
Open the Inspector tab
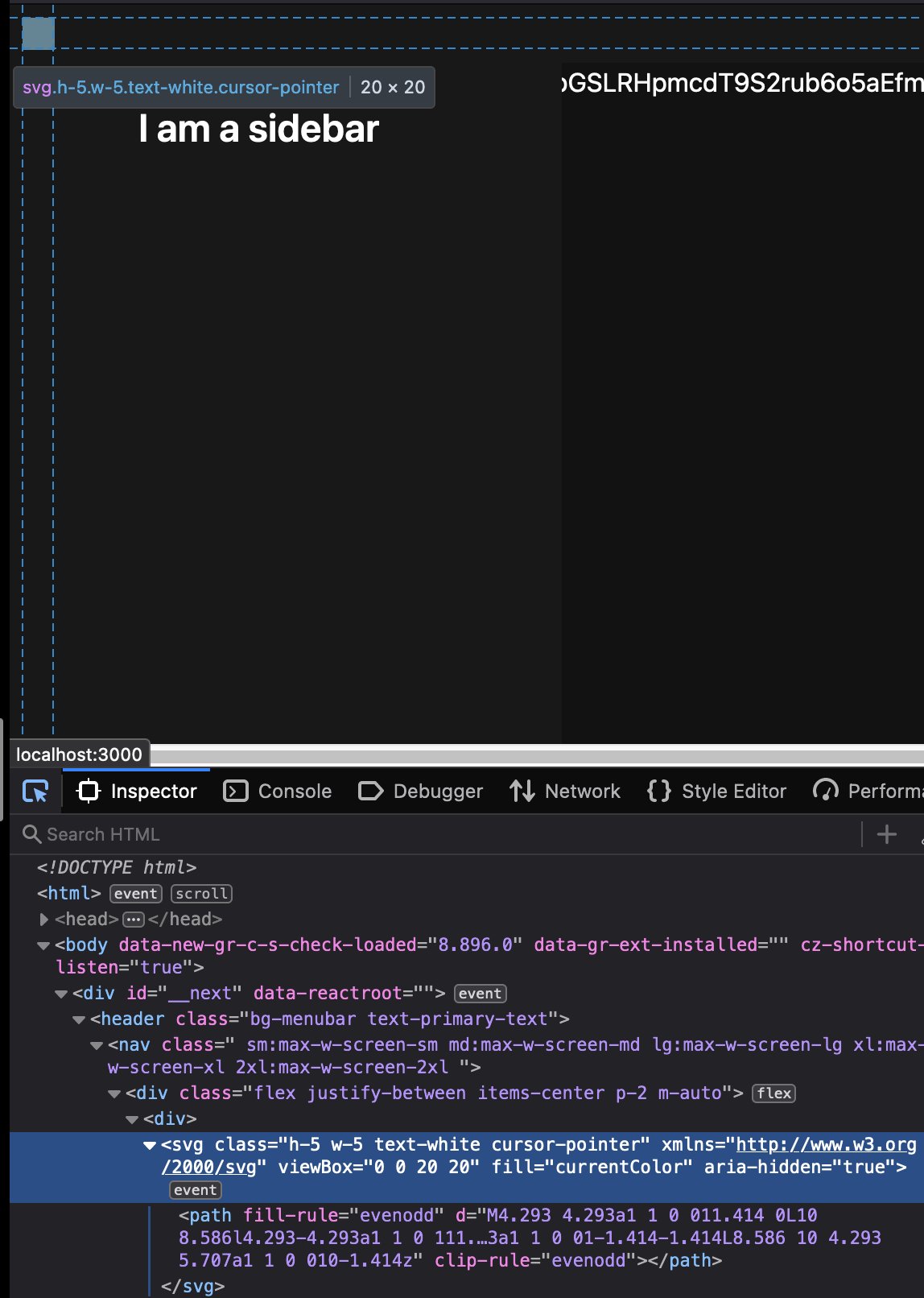(137, 792)
